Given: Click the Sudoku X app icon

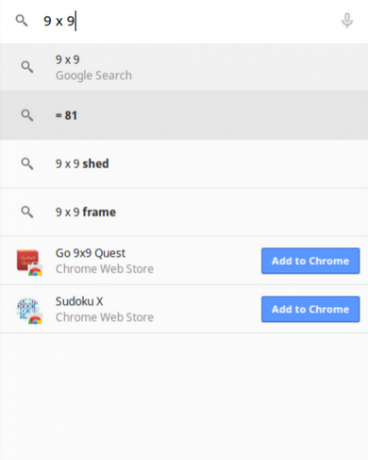Looking at the screenshot, I should 29,311.
